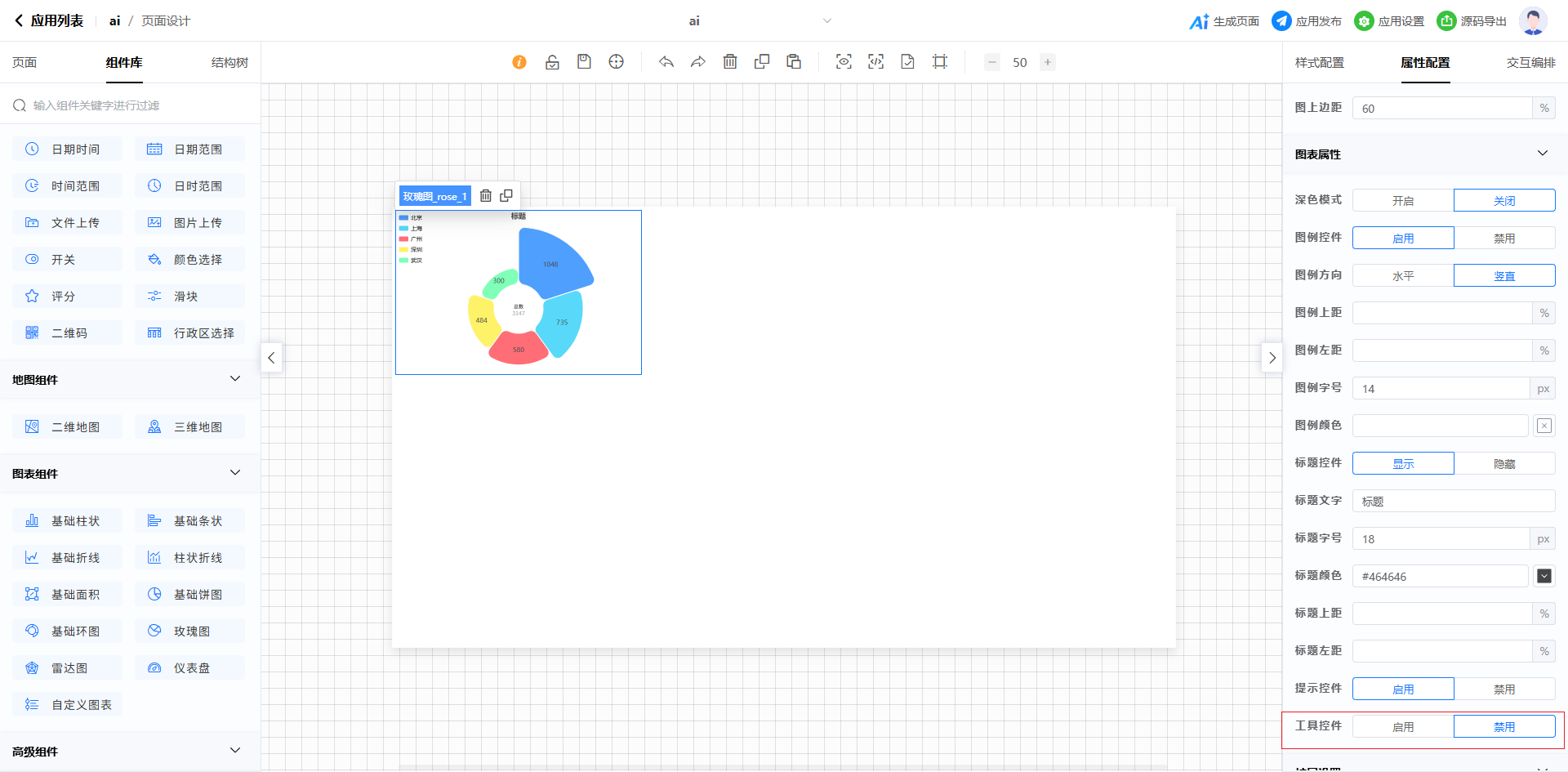This screenshot has height=772, width=1568.
Task: Open the 结构树 tab
Action: coord(229,63)
